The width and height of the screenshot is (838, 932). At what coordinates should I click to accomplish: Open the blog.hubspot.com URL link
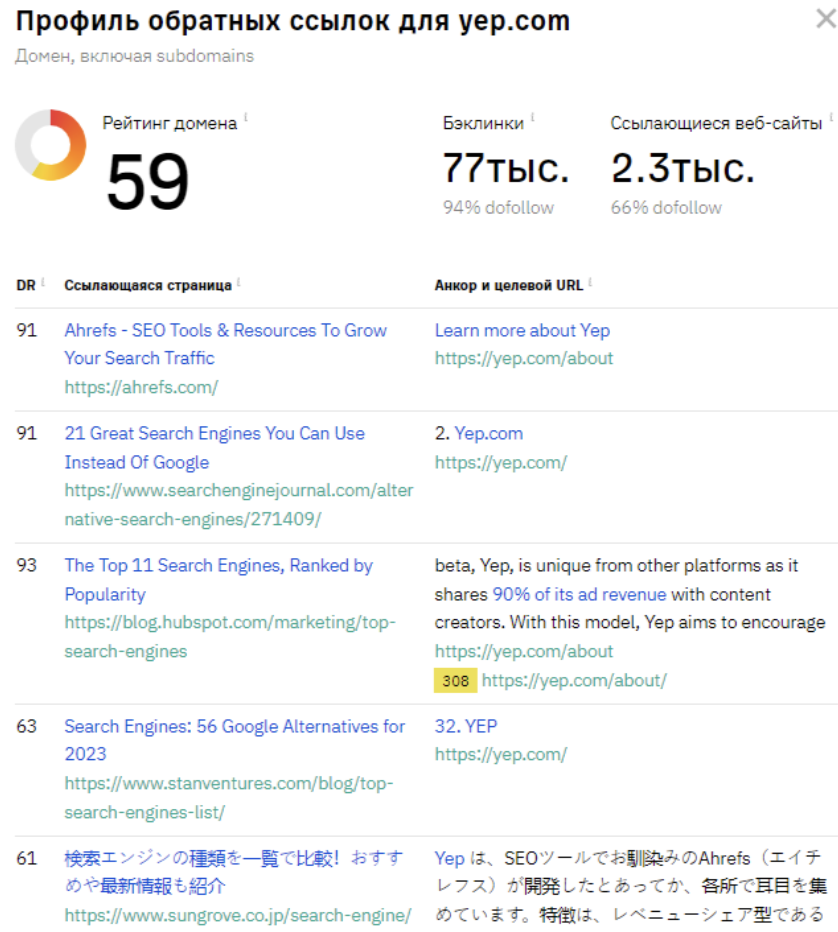point(230,637)
